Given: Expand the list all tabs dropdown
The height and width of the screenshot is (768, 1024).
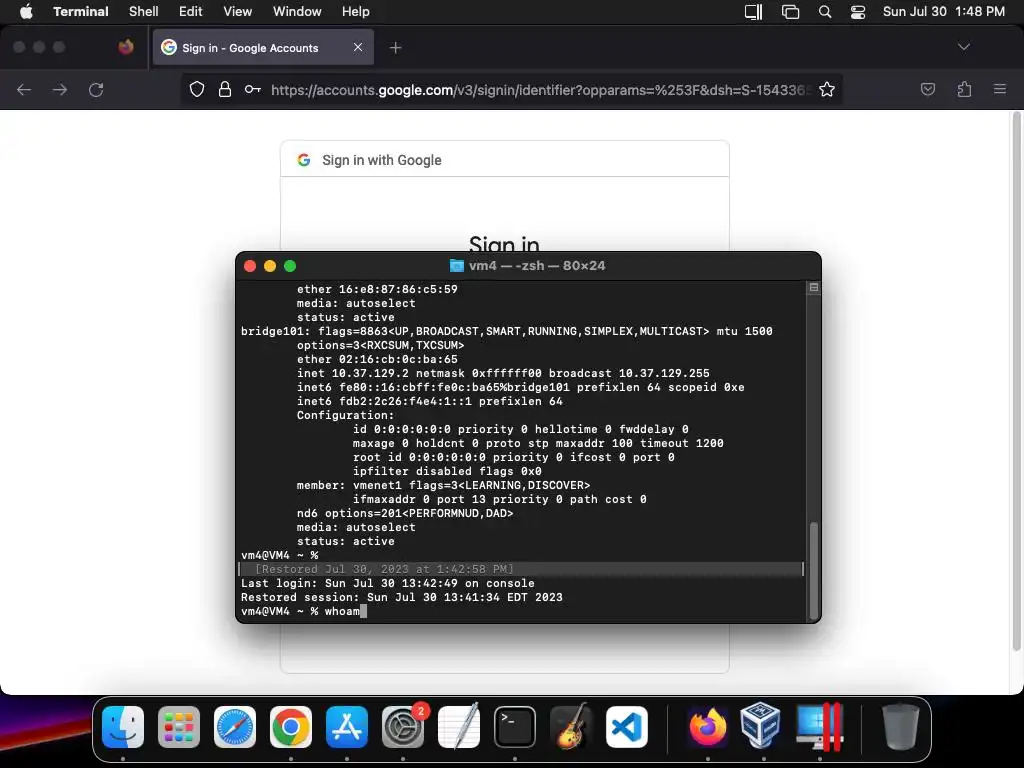Looking at the screenshot, I should point(963,47).
